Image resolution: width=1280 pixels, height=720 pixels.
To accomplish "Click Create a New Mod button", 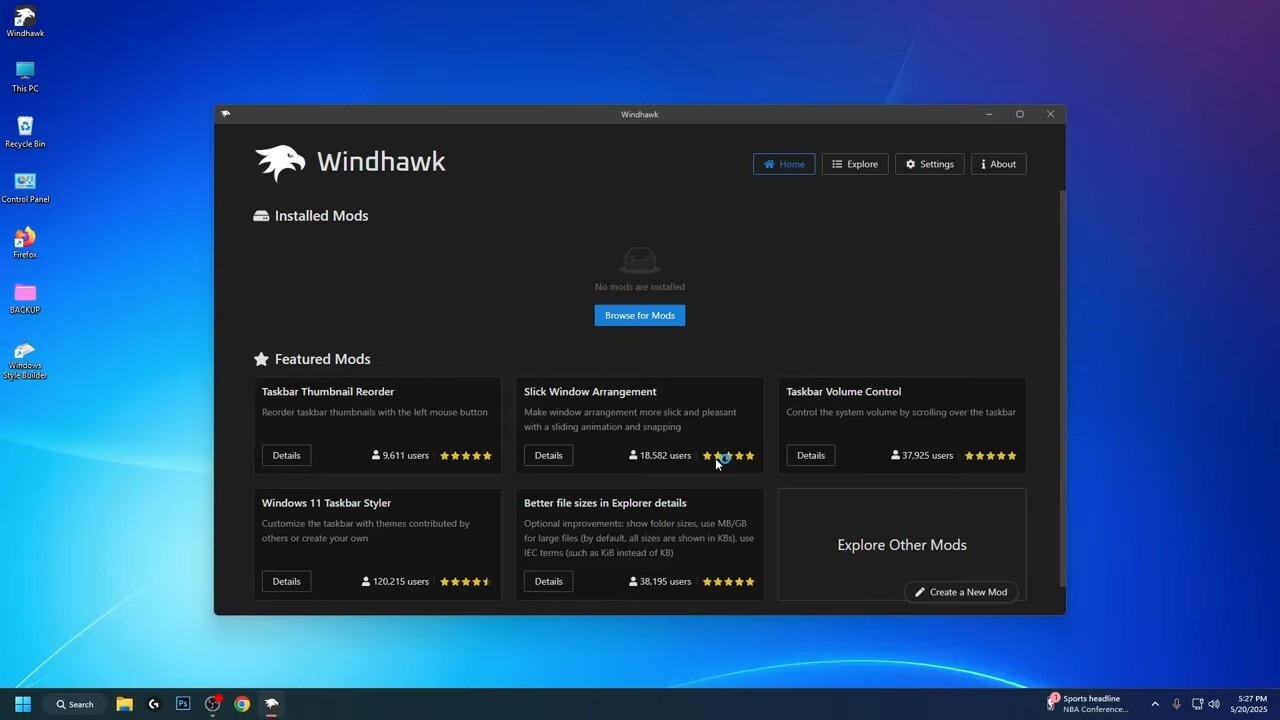I will coord(961,592).
